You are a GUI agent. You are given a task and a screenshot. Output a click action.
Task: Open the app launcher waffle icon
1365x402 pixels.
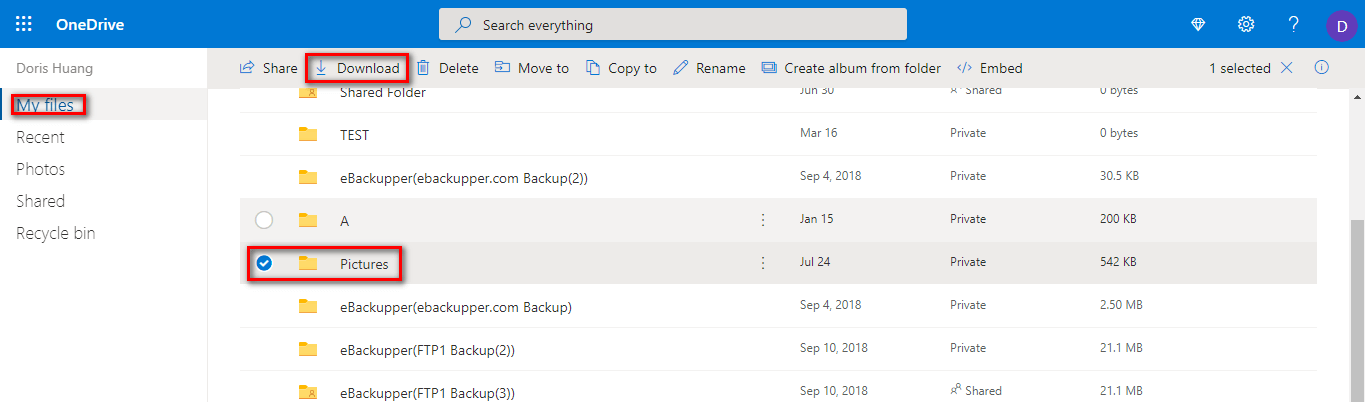pos(24,24)
